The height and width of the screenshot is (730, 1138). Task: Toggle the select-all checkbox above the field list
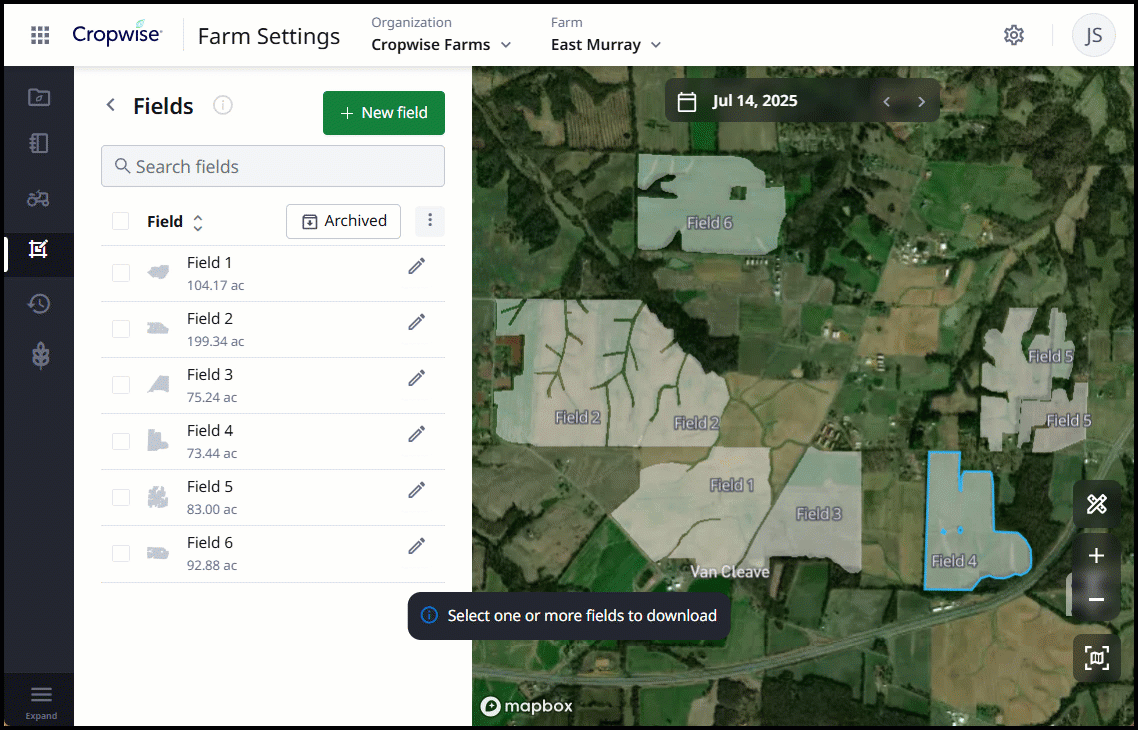point(120,221)
